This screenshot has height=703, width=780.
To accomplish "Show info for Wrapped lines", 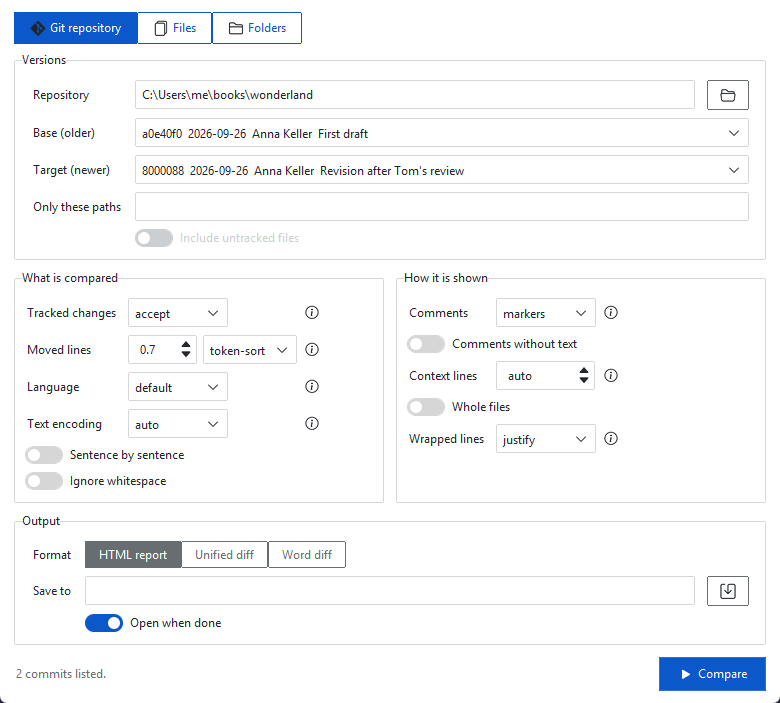I will [x=611, y=438].
